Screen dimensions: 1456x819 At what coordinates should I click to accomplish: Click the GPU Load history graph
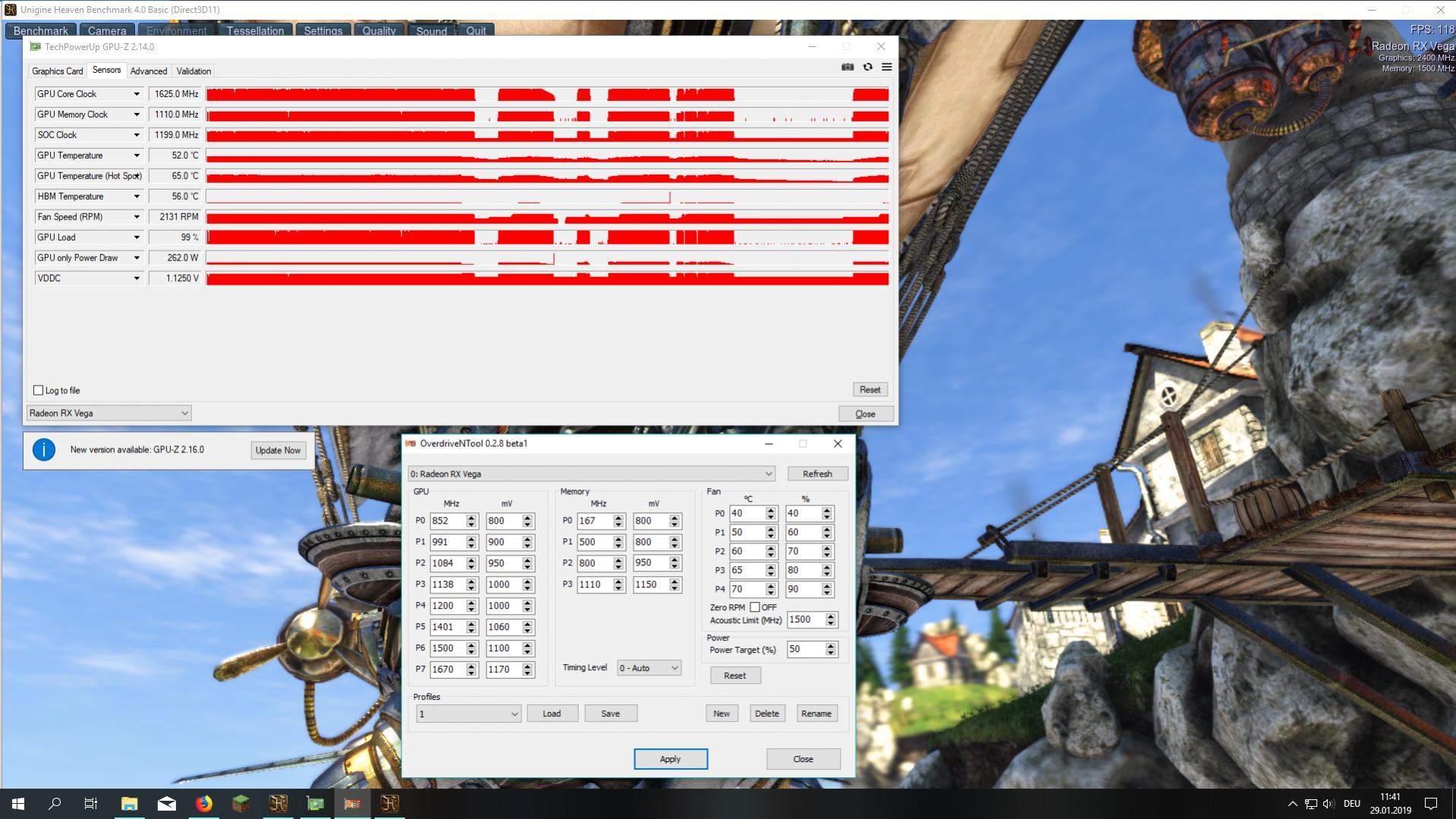click(x=548, y=238)
